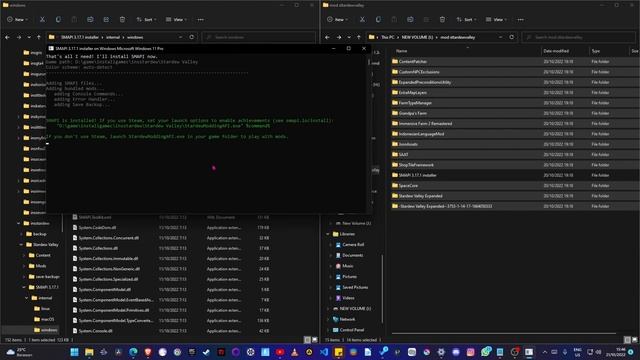Click Share icon in left Explorer toolbar
Screen dimensions: 640x360
point(106,19)
